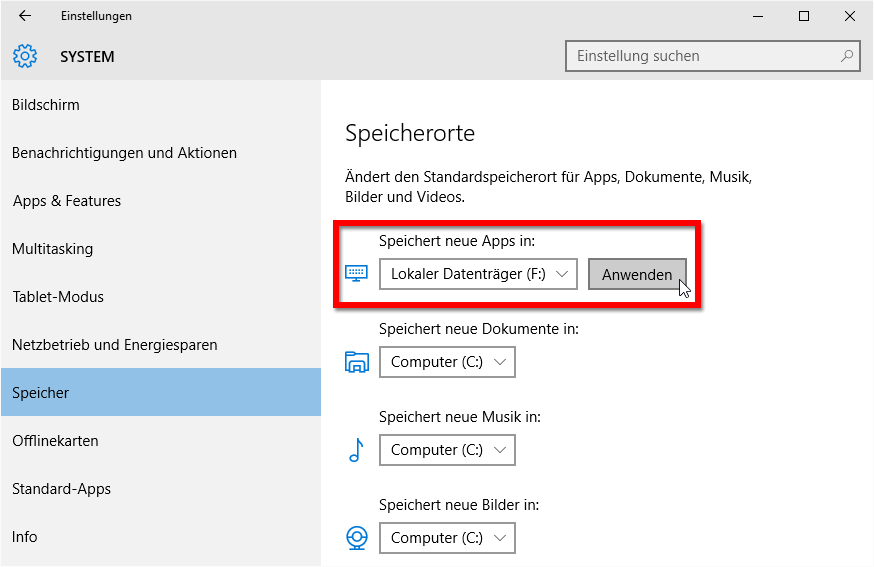Open the new music location dropdown
This screenshot has height=567, width=874.
point(447,450)
